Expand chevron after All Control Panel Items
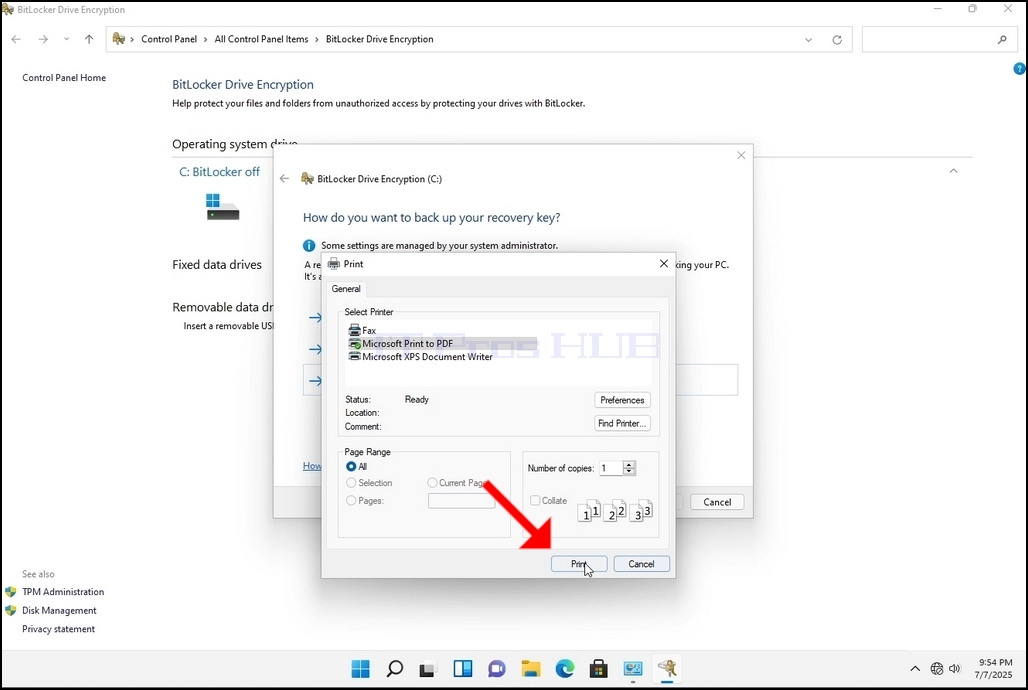The image size is (1028, 690). 317,39
